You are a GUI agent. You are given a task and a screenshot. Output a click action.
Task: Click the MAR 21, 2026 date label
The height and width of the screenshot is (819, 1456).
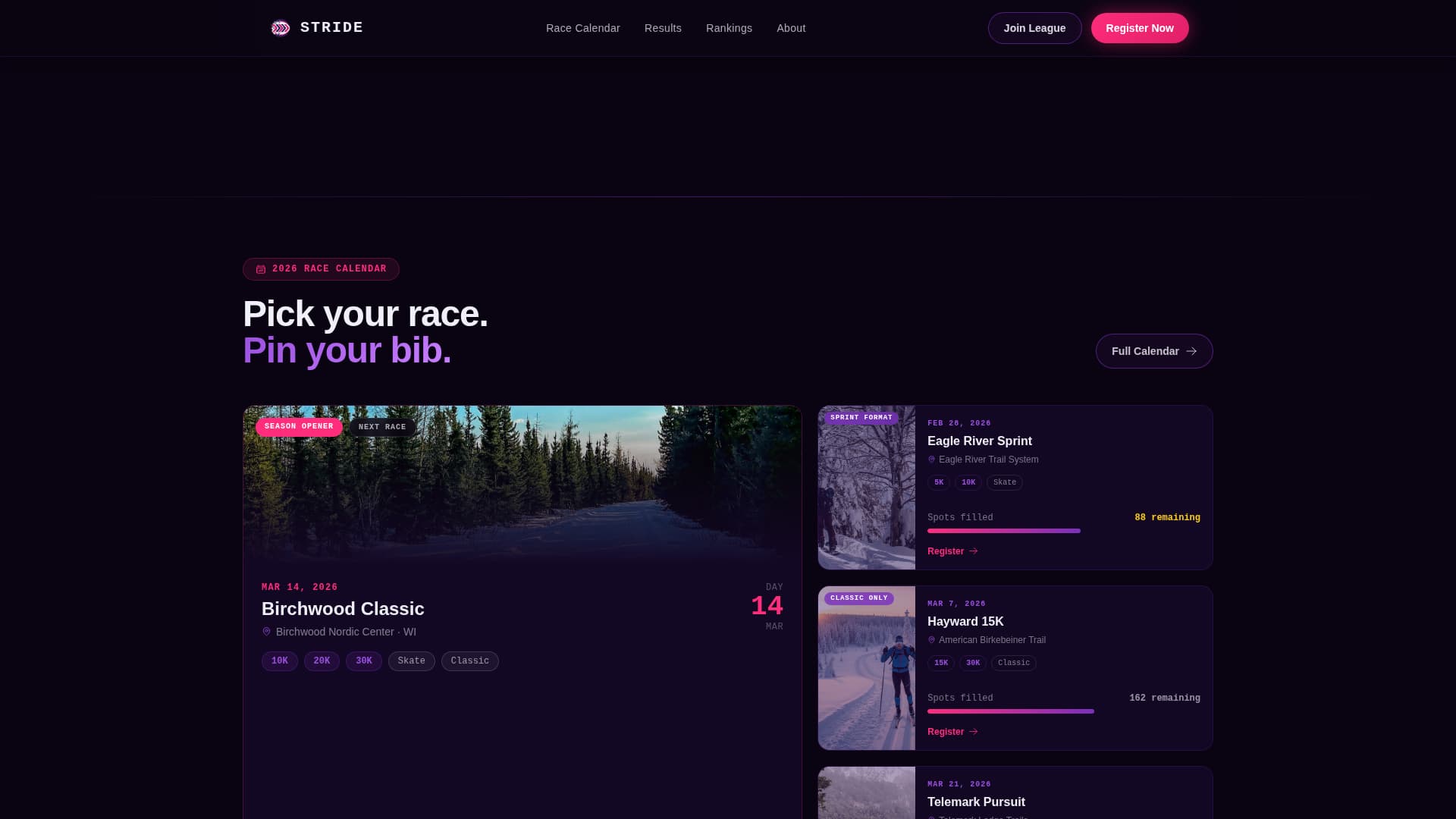[x=959, y=784]
